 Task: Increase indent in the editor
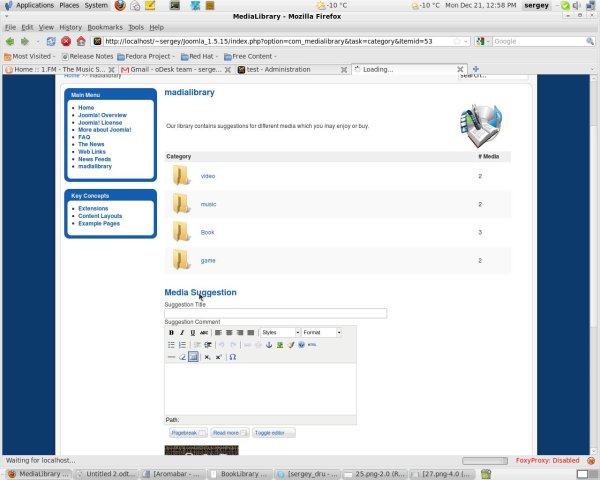coord(208,345)
